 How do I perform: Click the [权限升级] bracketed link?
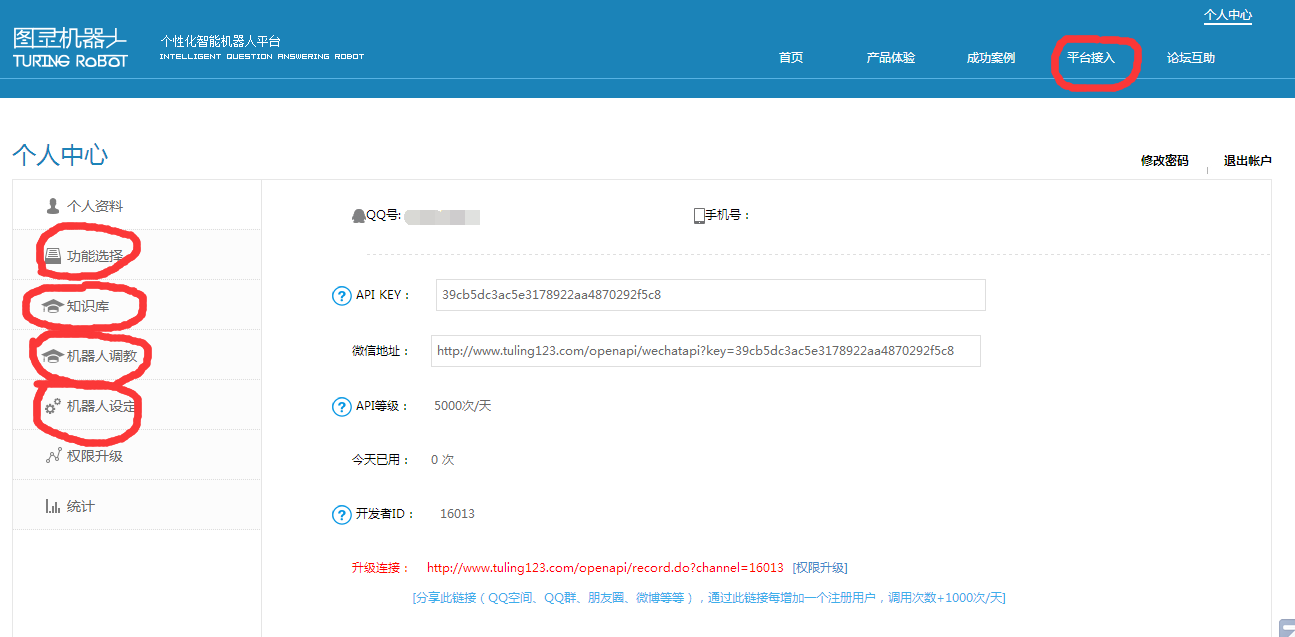pyautogui.click(x=820, y=568)
